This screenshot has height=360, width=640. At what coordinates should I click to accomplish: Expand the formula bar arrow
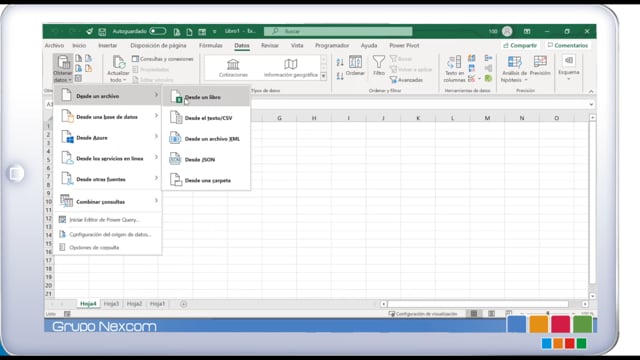click(x=591, y=104)
